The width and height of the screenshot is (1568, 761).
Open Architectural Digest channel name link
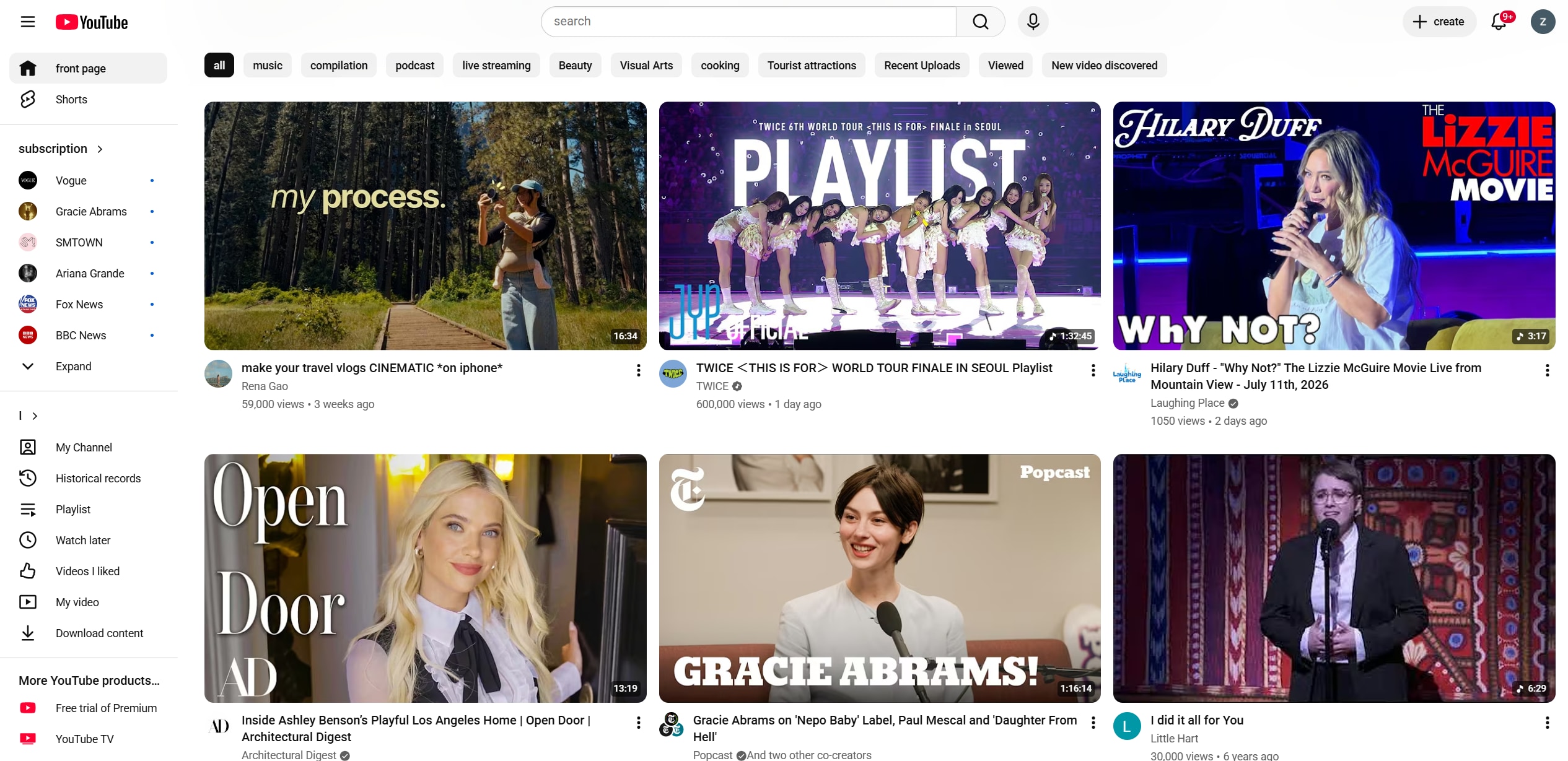289,755
